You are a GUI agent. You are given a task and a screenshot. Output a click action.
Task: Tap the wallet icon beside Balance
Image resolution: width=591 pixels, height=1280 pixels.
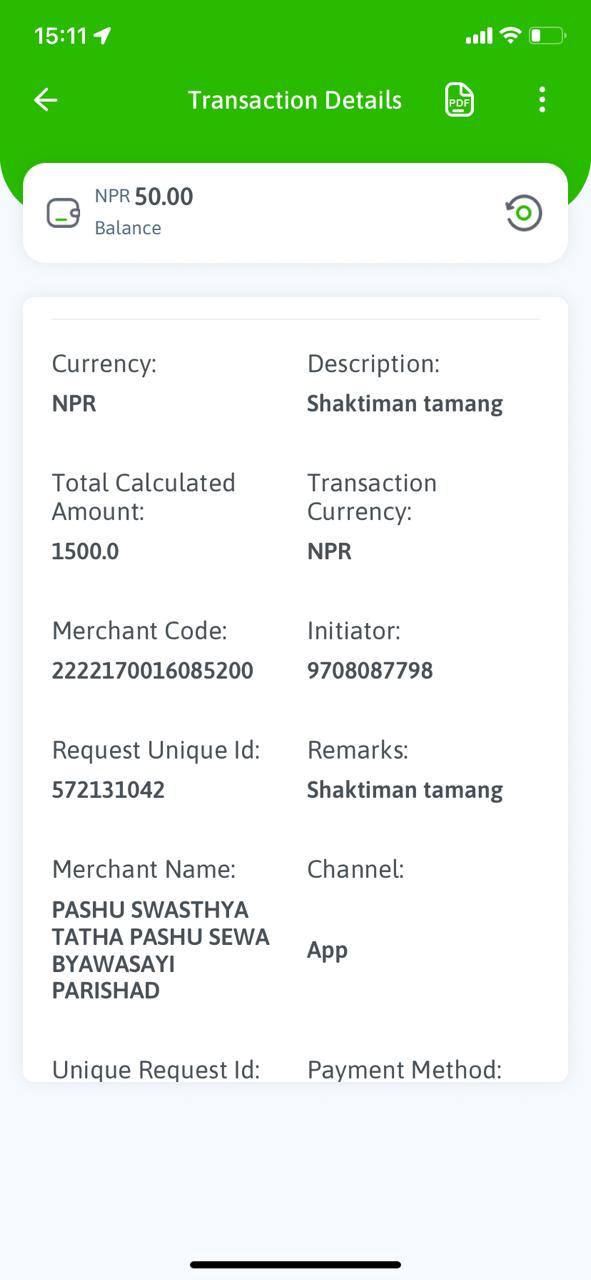click(x=63, y=213)
